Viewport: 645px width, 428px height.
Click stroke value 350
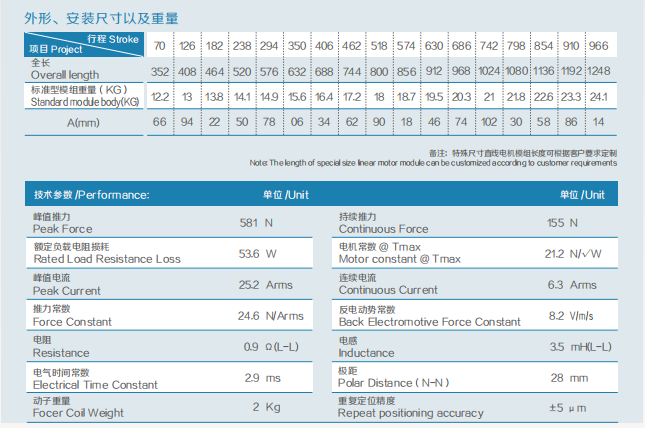tap(297, 46)
